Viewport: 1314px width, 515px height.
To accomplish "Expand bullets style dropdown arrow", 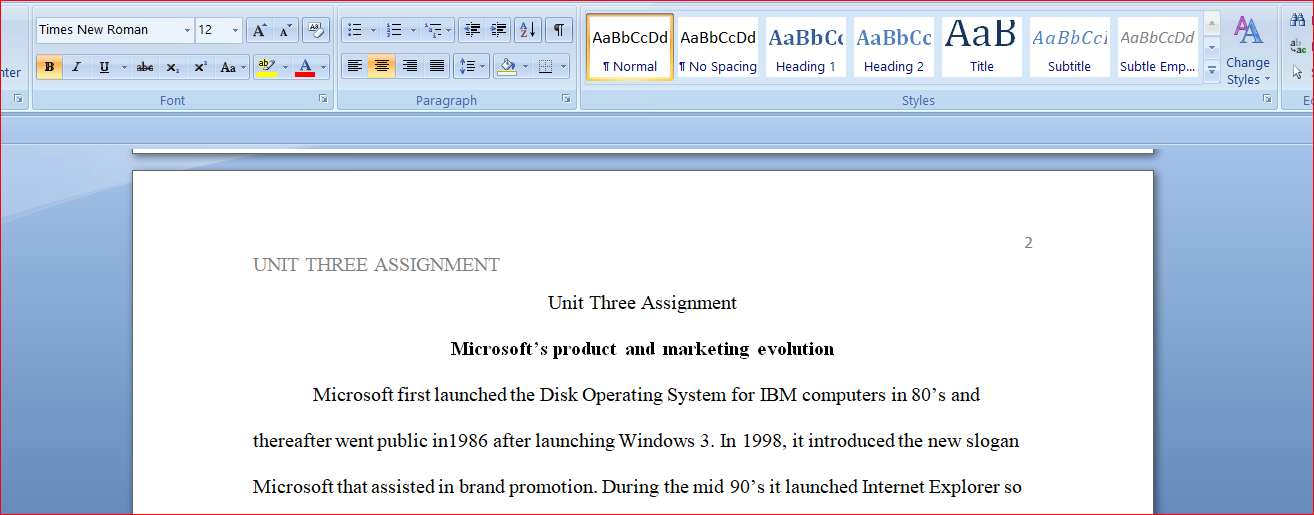I will [x=373, y=30].
